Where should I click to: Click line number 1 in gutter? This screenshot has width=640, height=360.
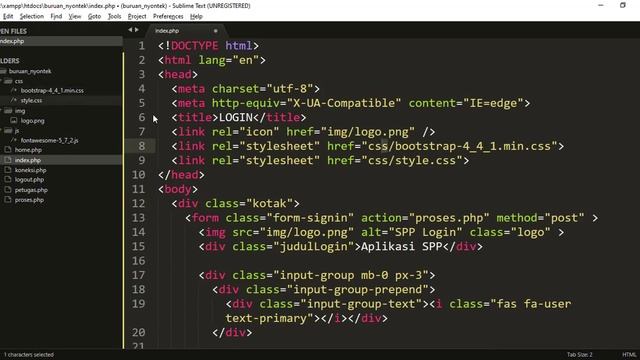click(141, 46)
